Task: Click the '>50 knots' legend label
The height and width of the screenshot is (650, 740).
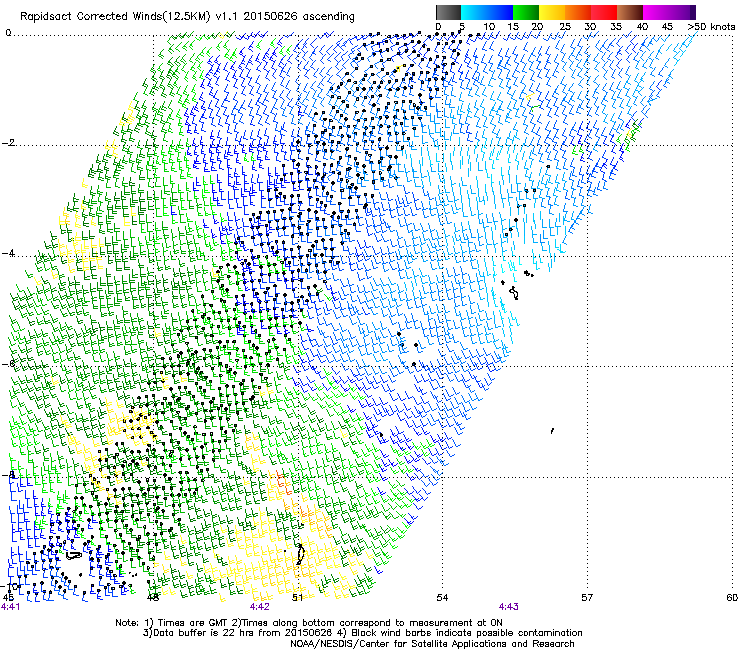Action: 711,27
